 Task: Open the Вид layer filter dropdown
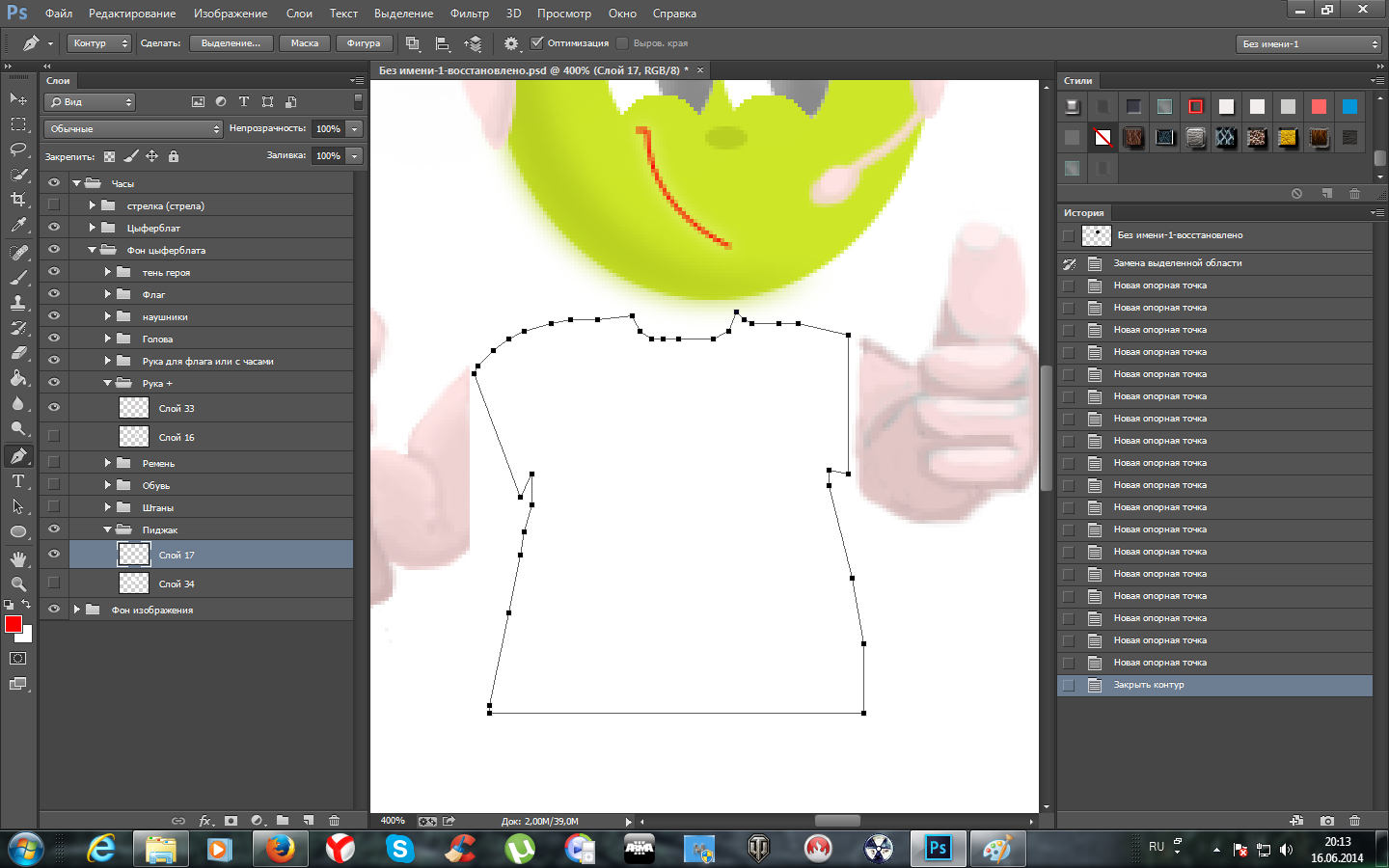[91, 102]
